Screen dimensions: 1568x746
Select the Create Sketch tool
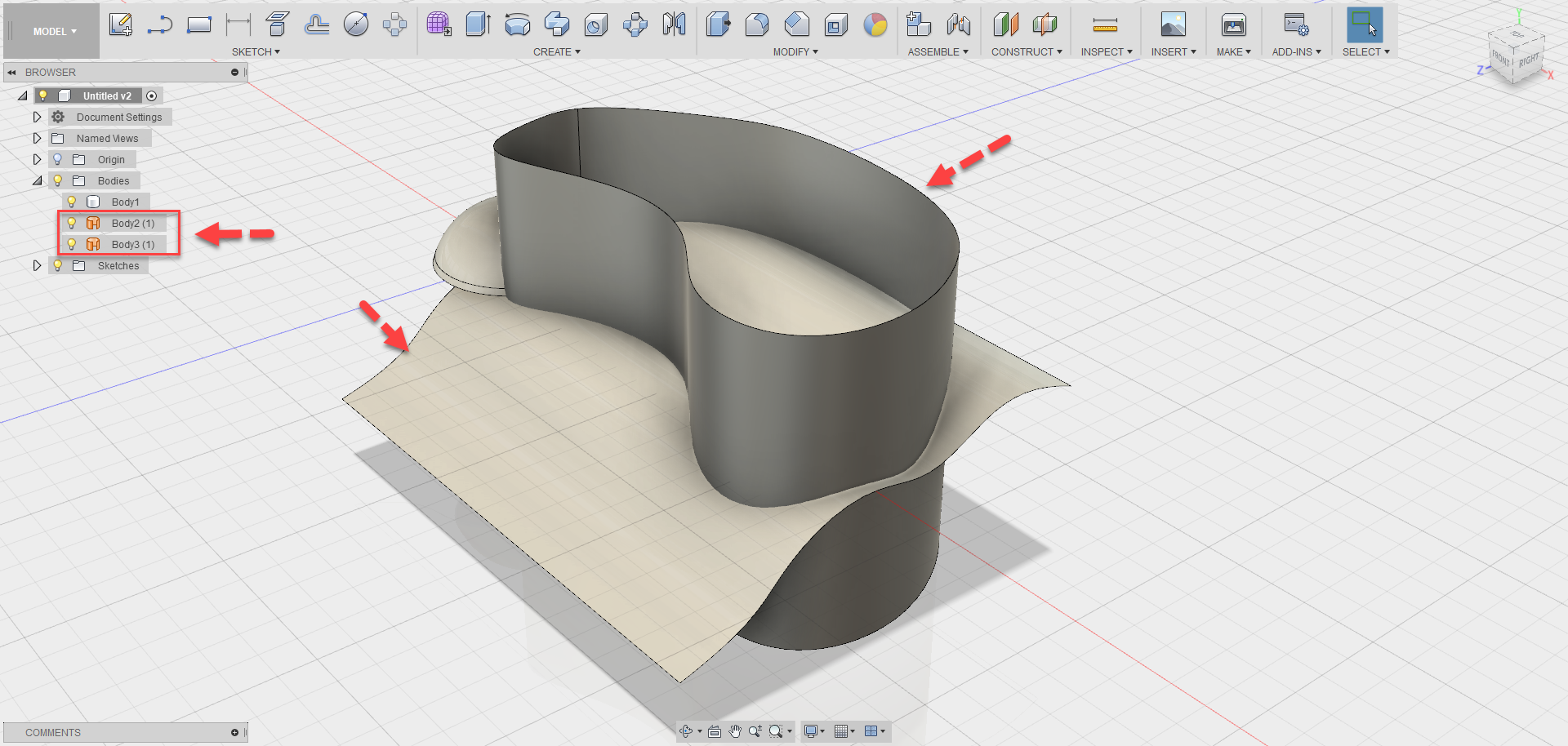(121, 24)
